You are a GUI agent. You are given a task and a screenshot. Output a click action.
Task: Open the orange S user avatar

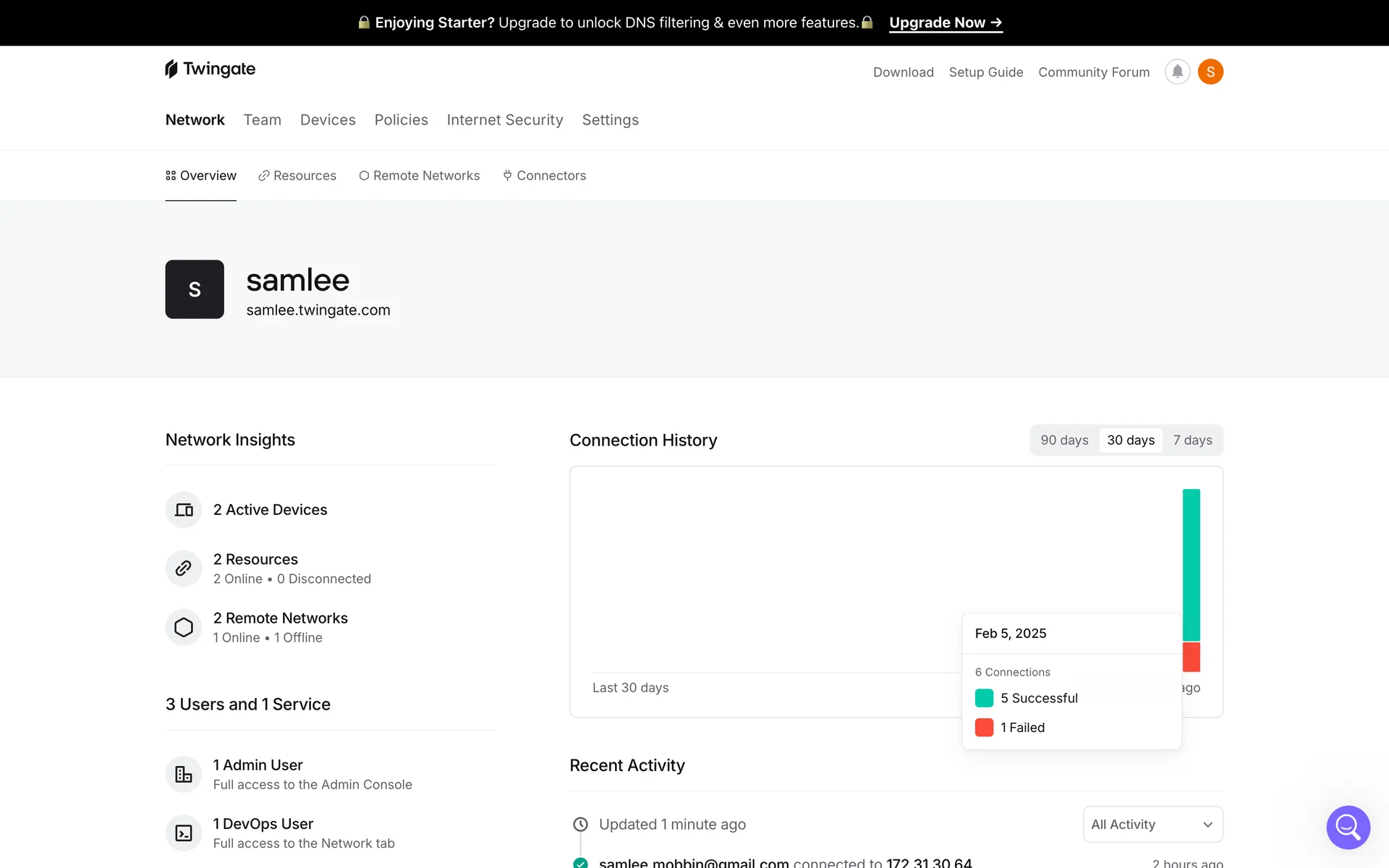pos(1210,72)
